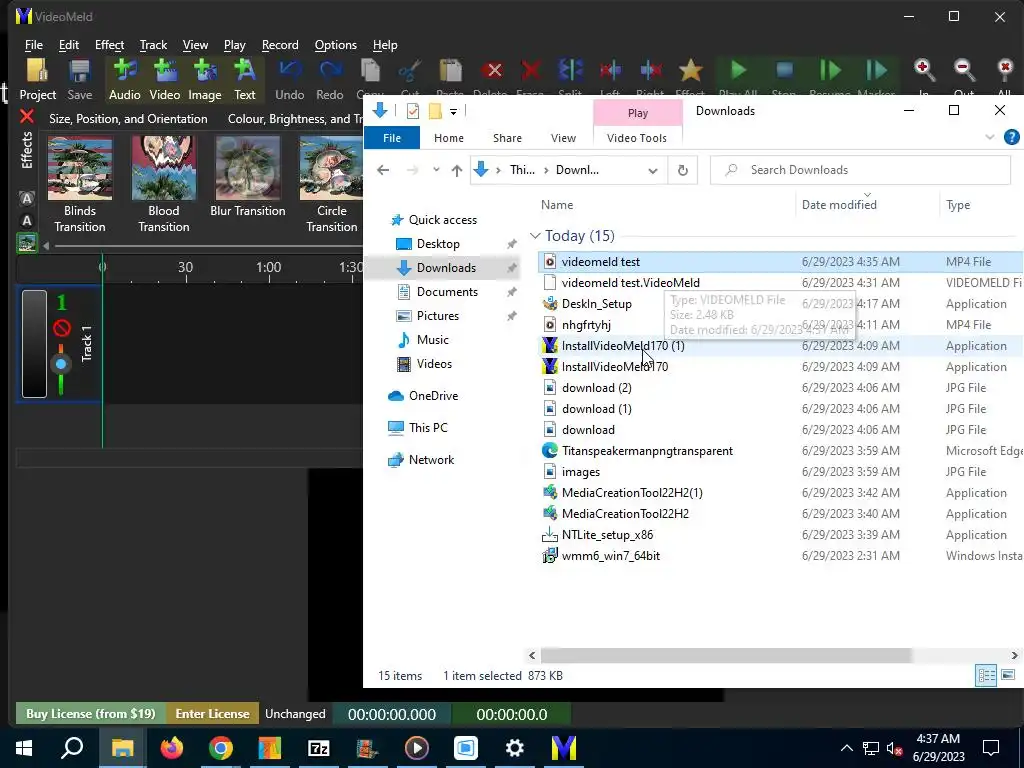Screen dimensions: 1024x768
Task: Close the Effects panel with red X
Action: click(27, 117)
